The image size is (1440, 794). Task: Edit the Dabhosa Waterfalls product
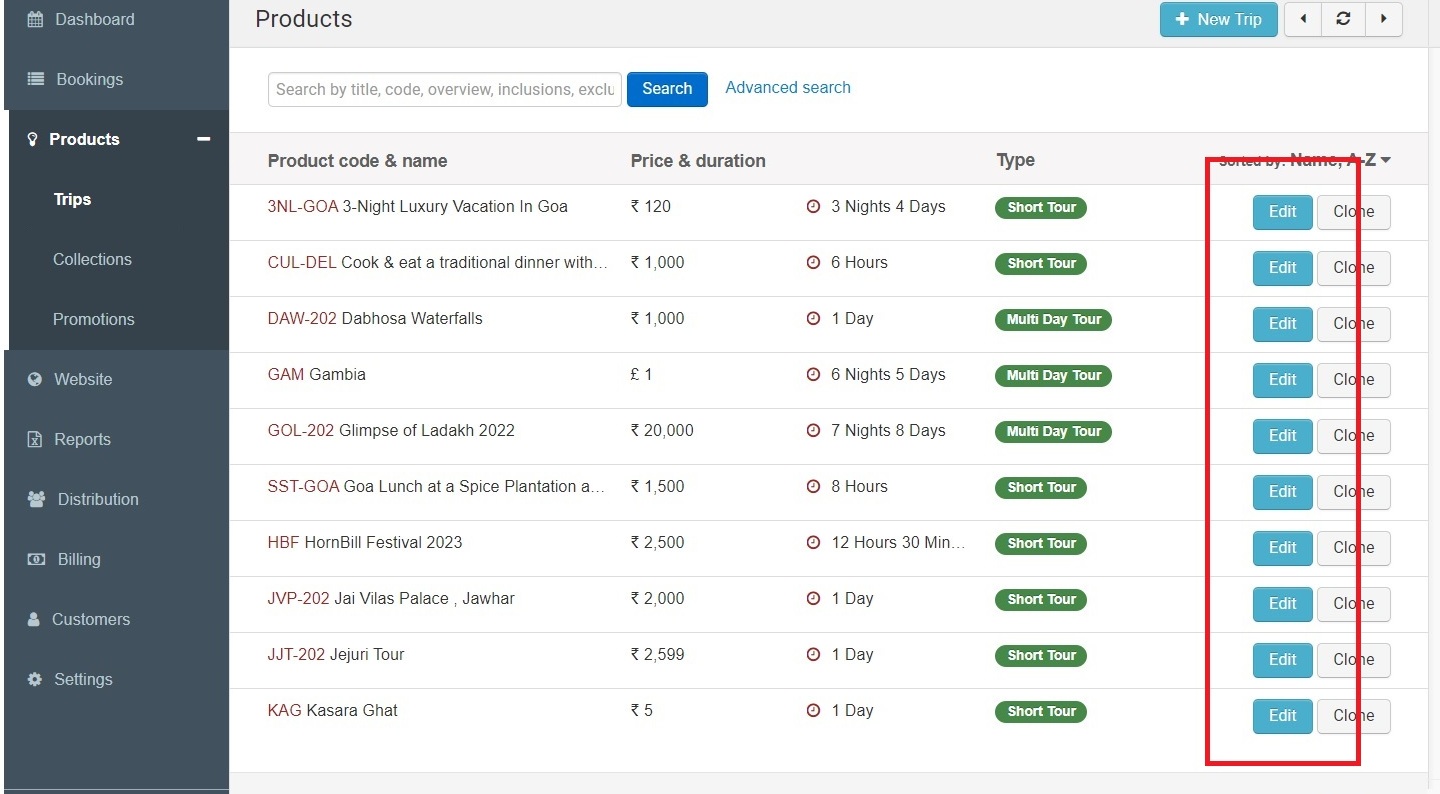tap(1282, 323)
